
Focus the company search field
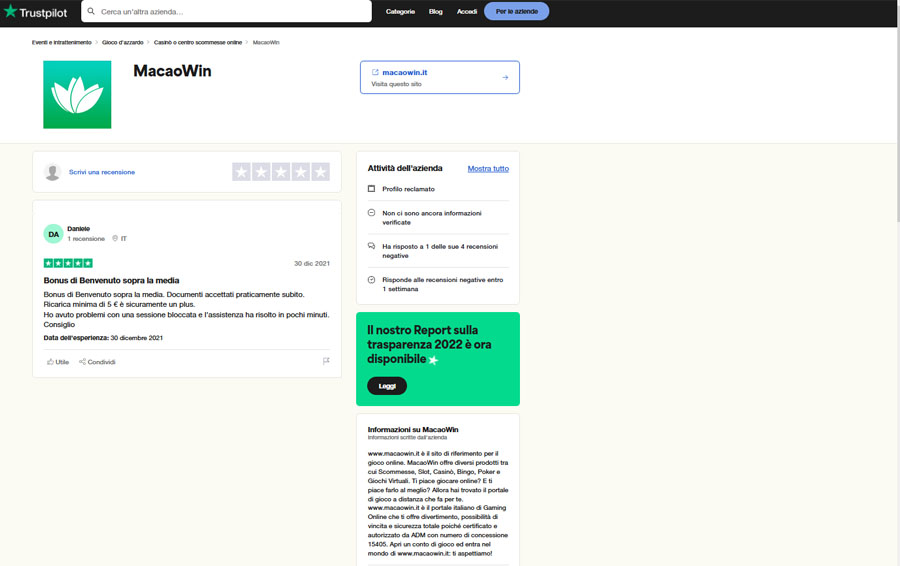pyautogui.click(x=226, y=11)
